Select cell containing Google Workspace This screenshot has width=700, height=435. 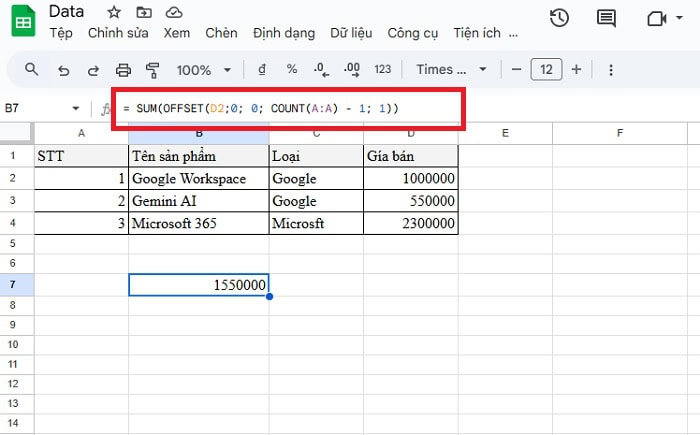[x=198, y=178]
